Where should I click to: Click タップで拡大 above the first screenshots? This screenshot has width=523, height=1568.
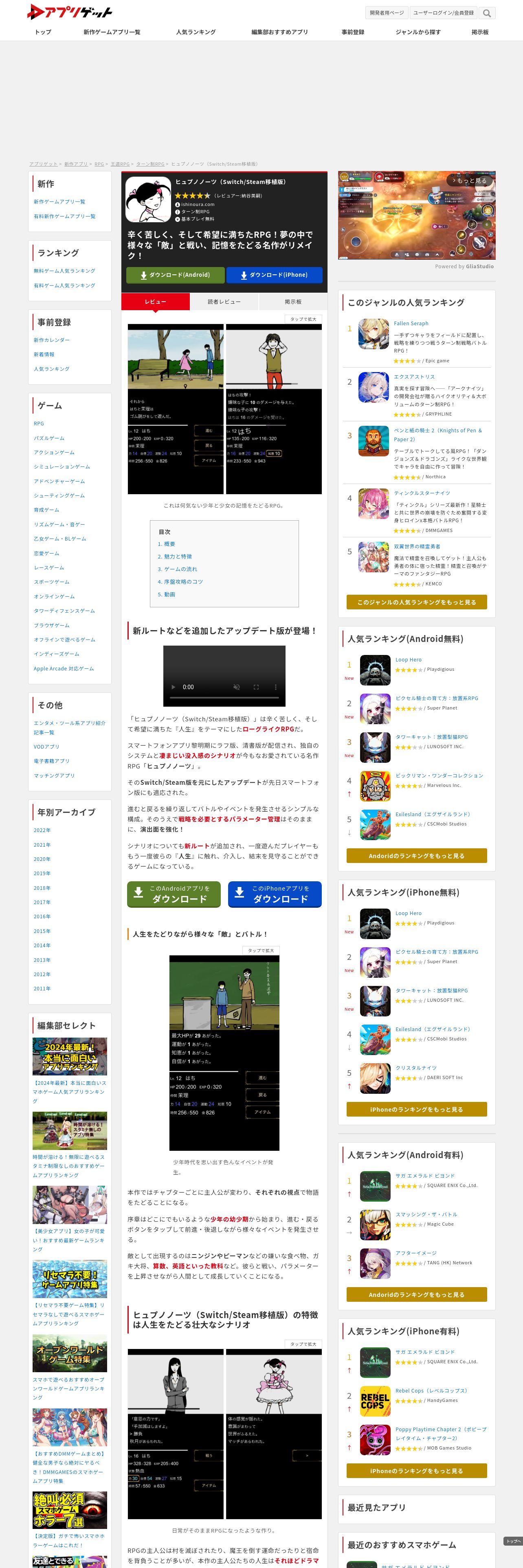tap(303, 319)
